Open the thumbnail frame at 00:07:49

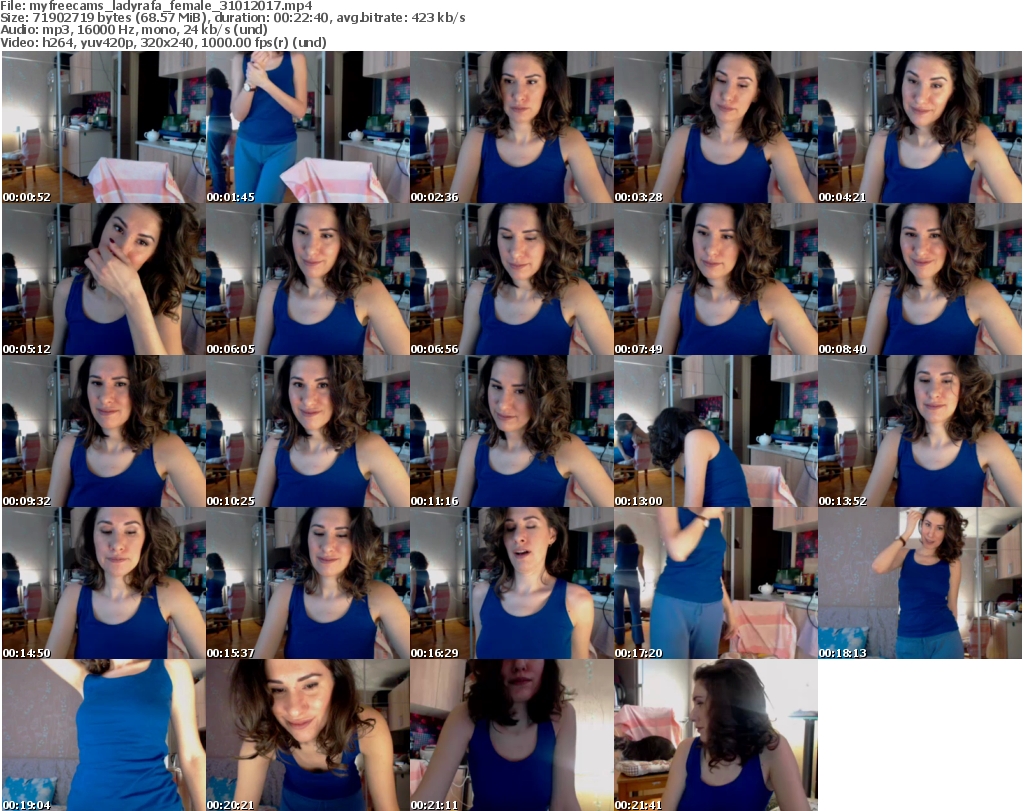tap(715, 279)
